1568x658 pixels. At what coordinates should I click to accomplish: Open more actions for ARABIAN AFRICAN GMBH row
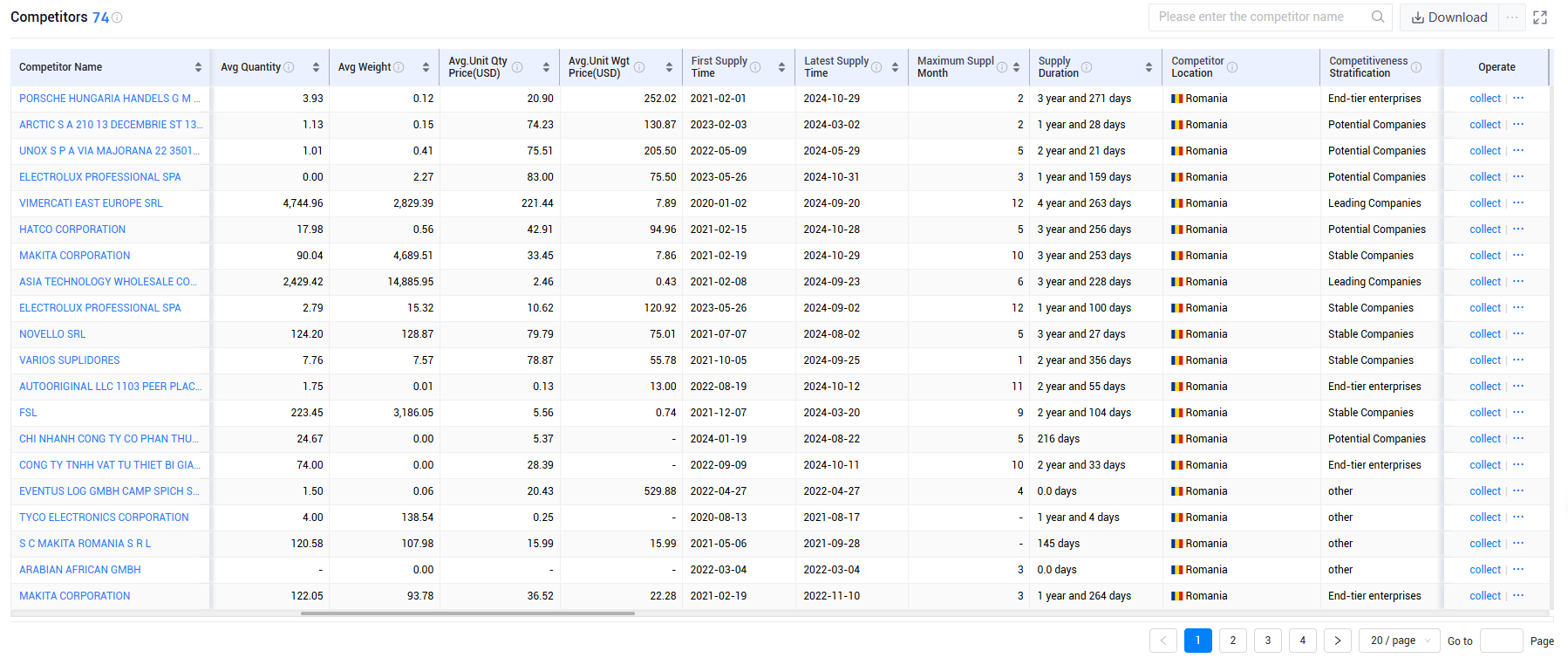pyautogui.click(x=1518, y=569)
